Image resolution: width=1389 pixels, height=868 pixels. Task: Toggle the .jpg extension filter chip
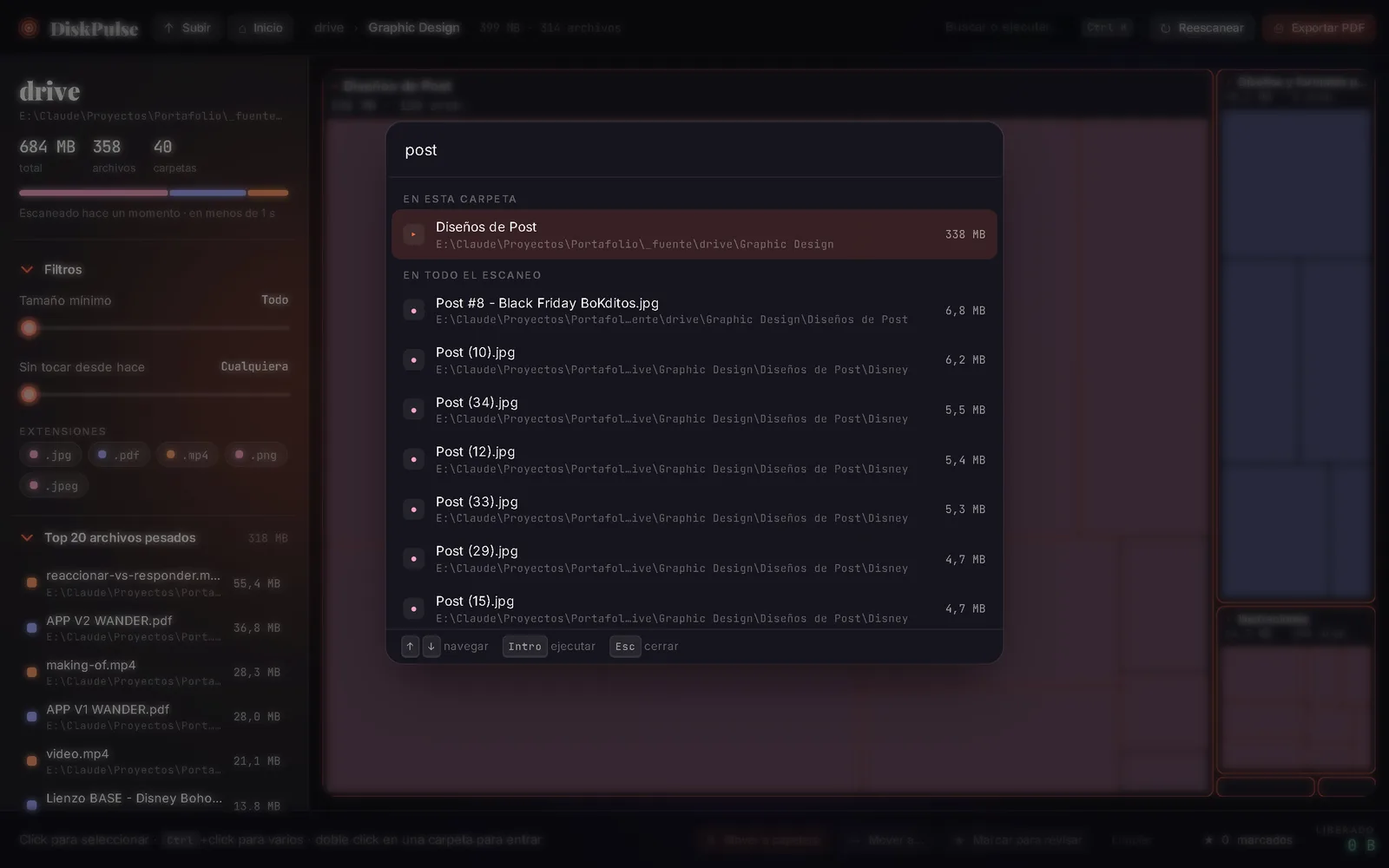(x=50, y=455)
